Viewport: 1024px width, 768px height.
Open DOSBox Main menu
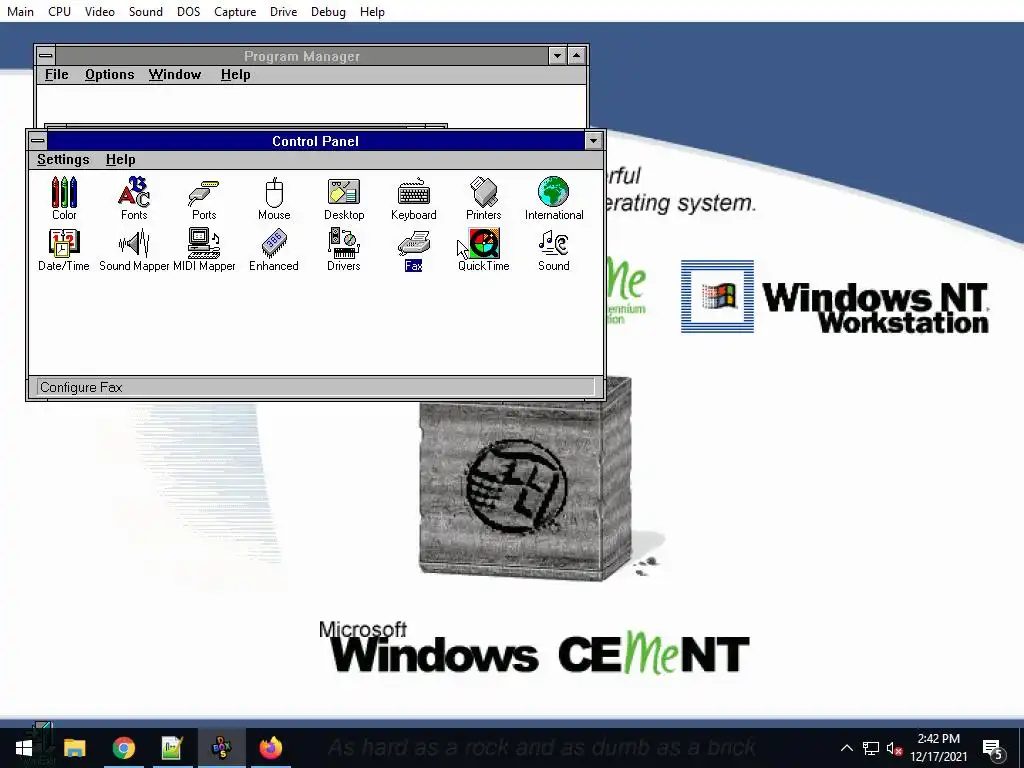click(x=20, y=12)
